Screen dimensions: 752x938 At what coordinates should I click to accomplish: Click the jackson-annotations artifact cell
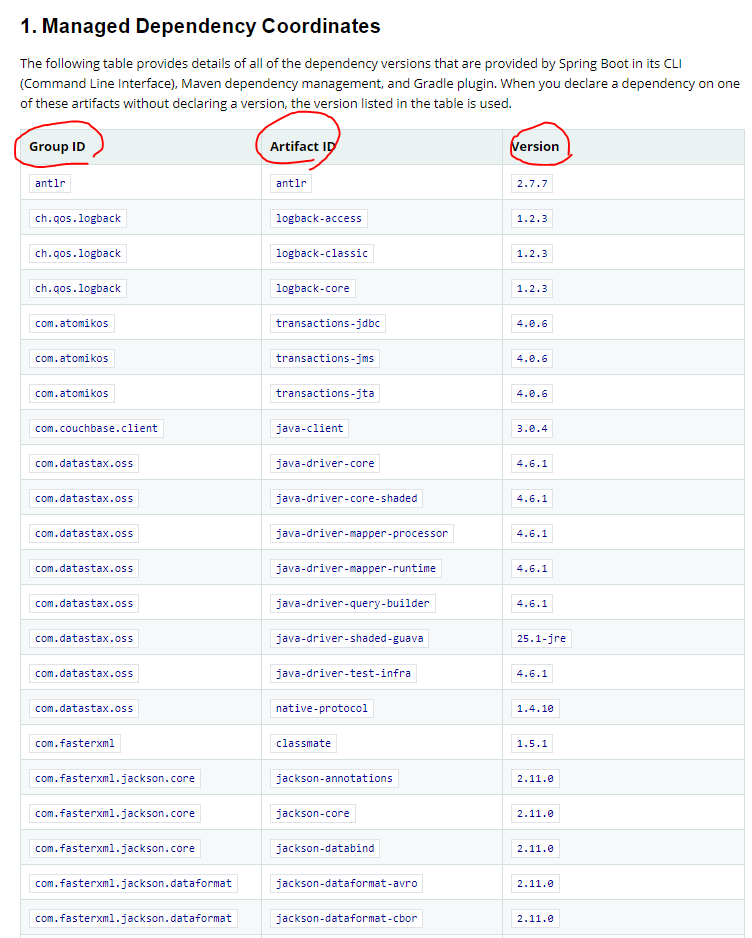(x=334, y=778)
